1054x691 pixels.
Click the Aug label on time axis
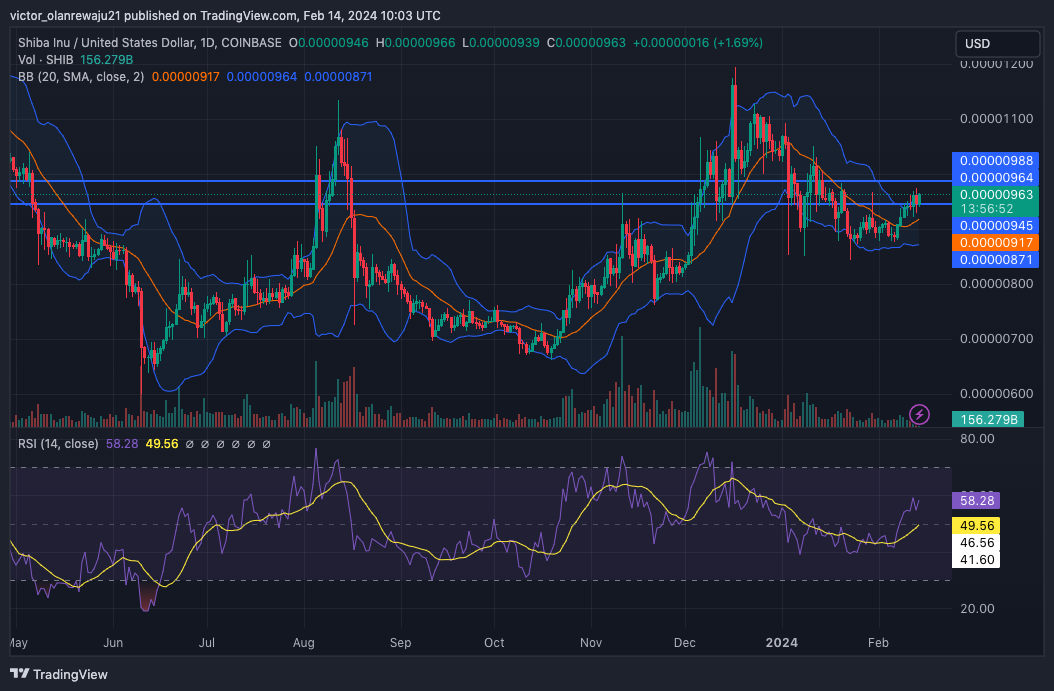[303, 643]
